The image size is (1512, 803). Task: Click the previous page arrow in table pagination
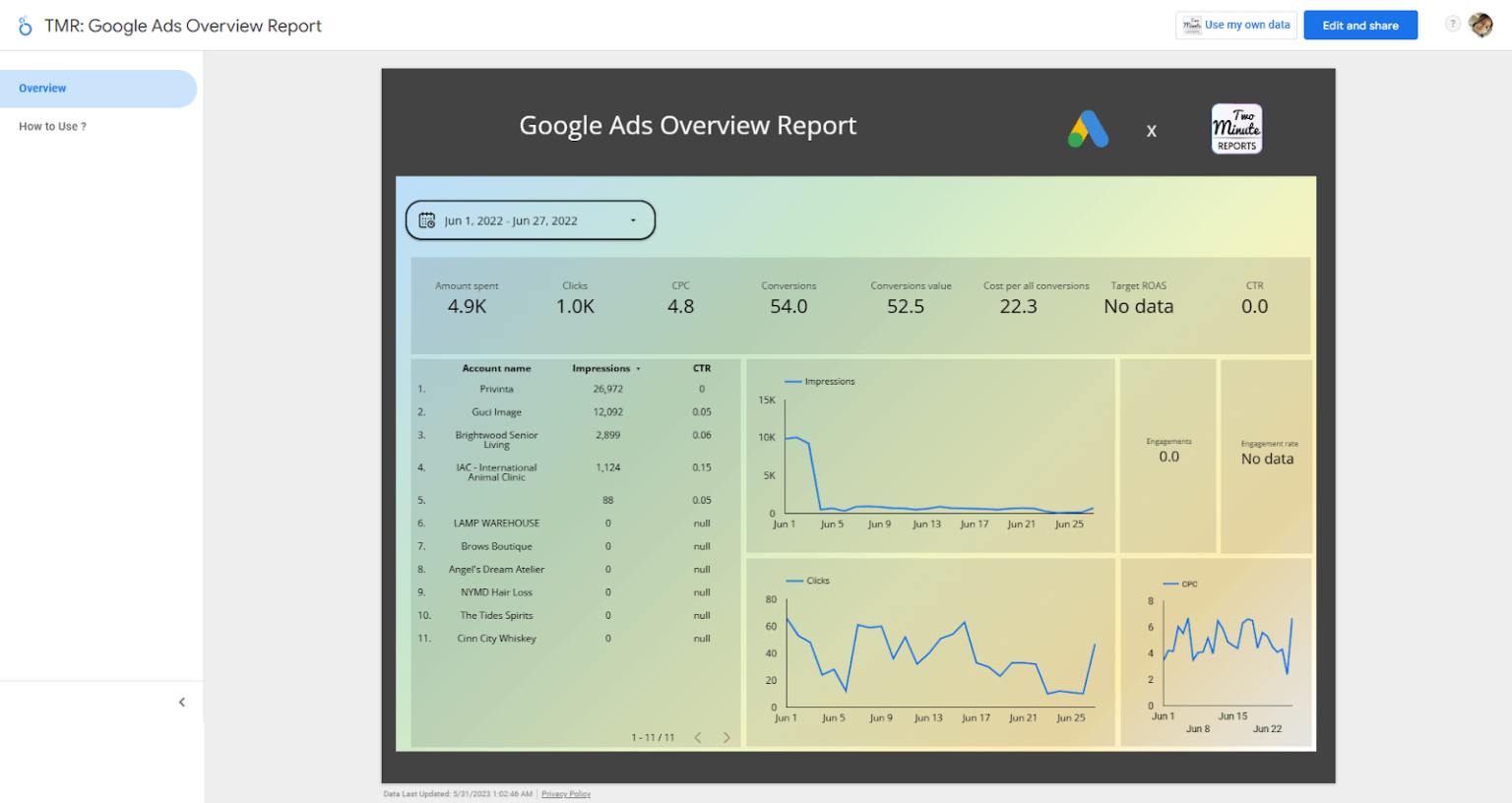[699, 735]
